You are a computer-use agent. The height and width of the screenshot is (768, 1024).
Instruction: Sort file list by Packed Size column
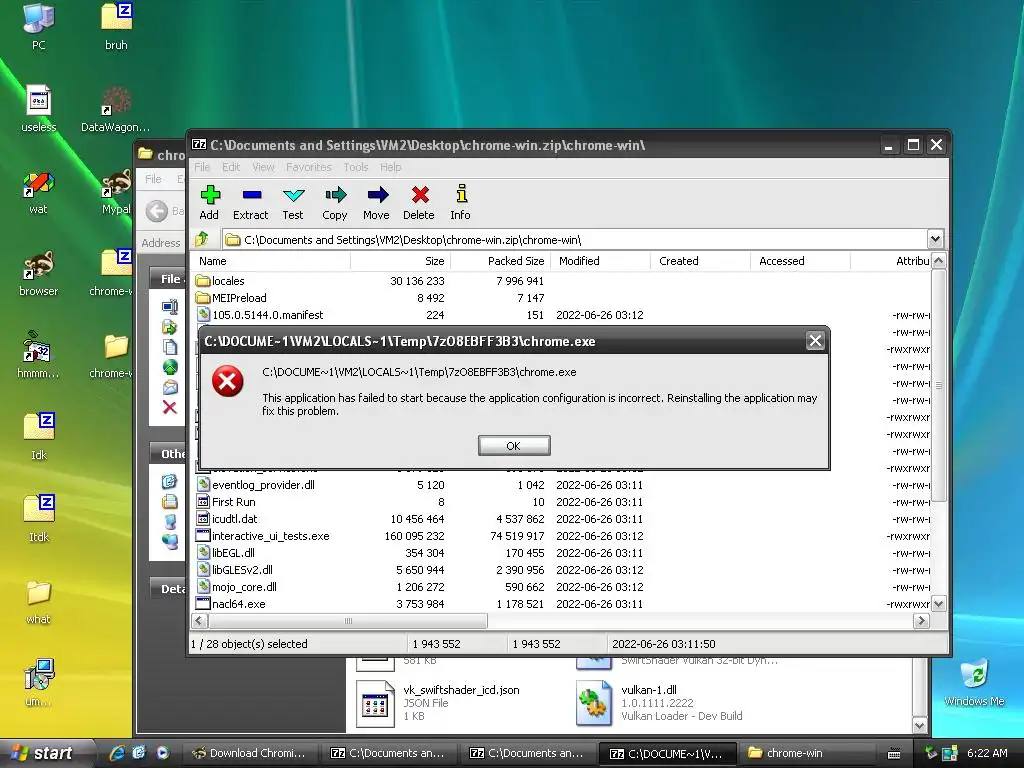click(500, 261)
